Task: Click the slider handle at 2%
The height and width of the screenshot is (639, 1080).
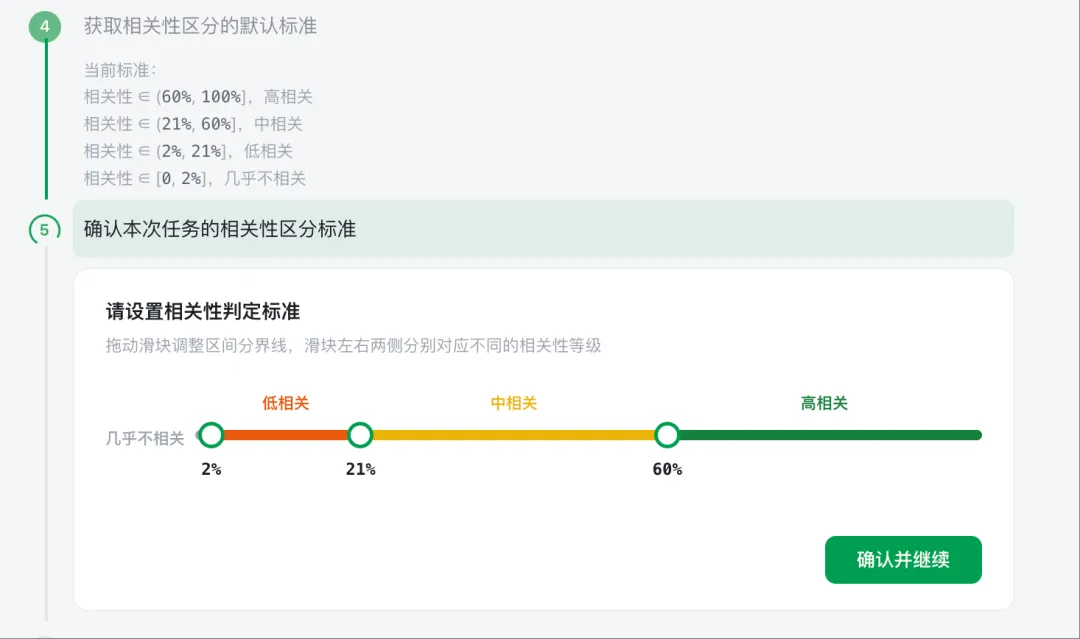Action: click(x=211, y=435)
